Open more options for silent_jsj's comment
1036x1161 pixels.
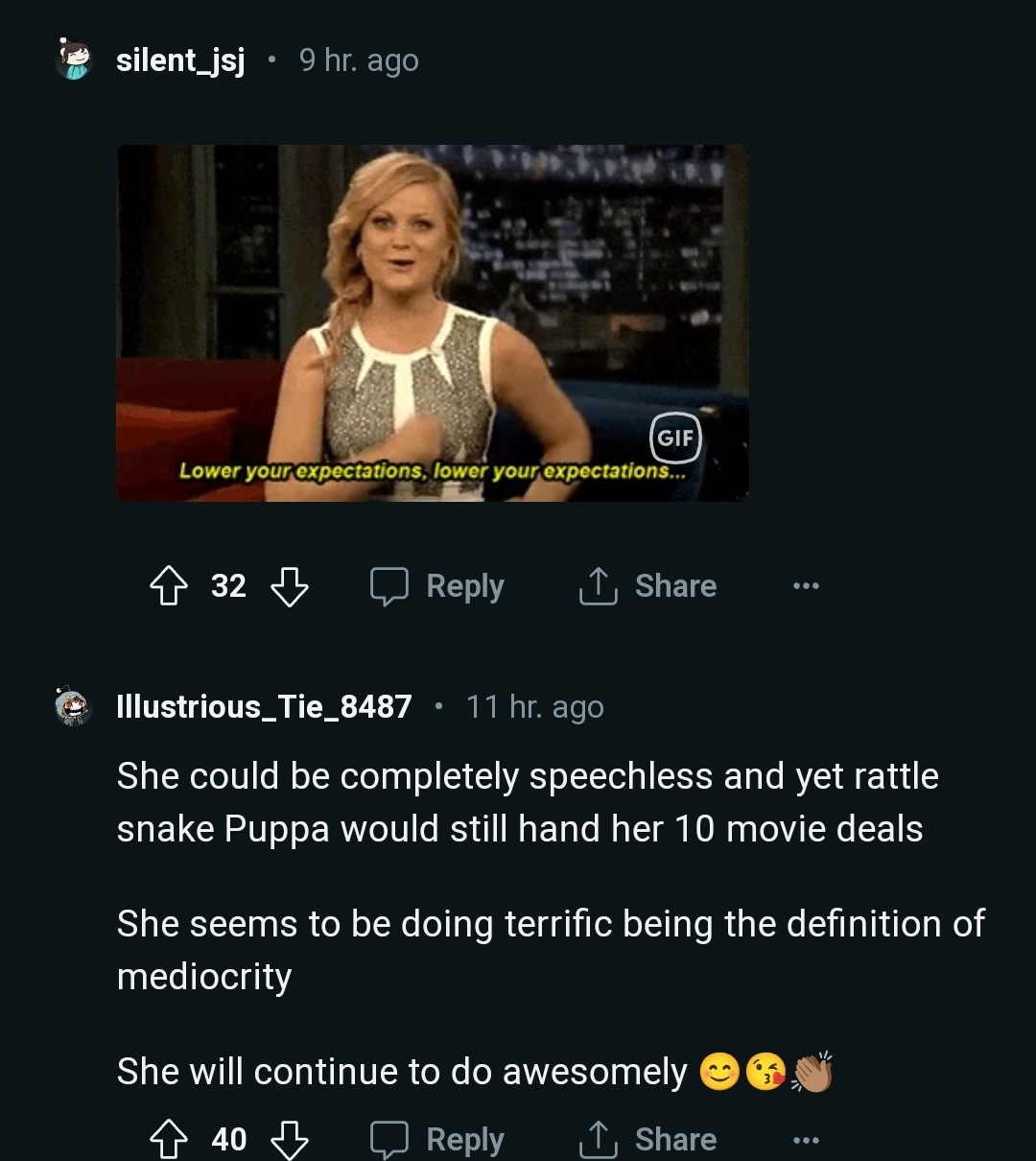[x=806, y=585]
